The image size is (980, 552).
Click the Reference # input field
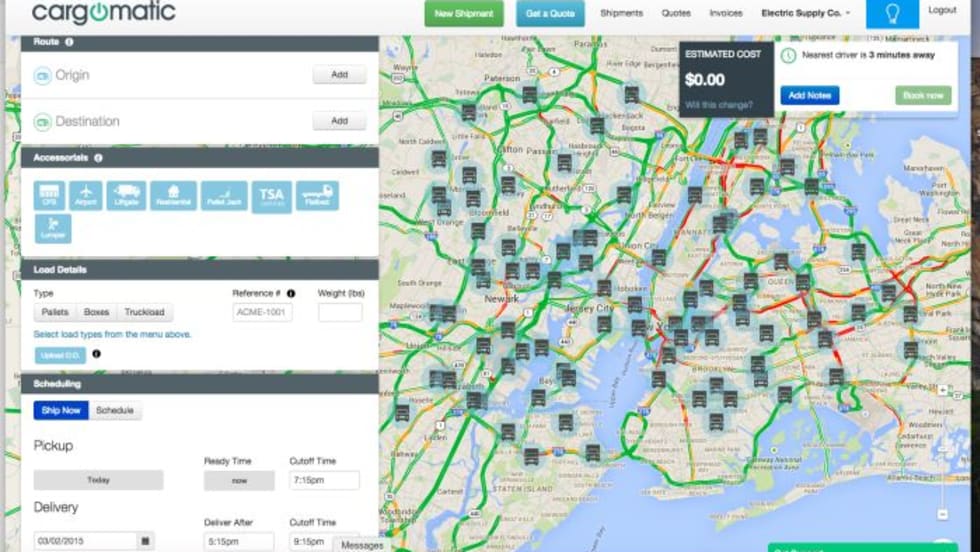tap(262, 312)
